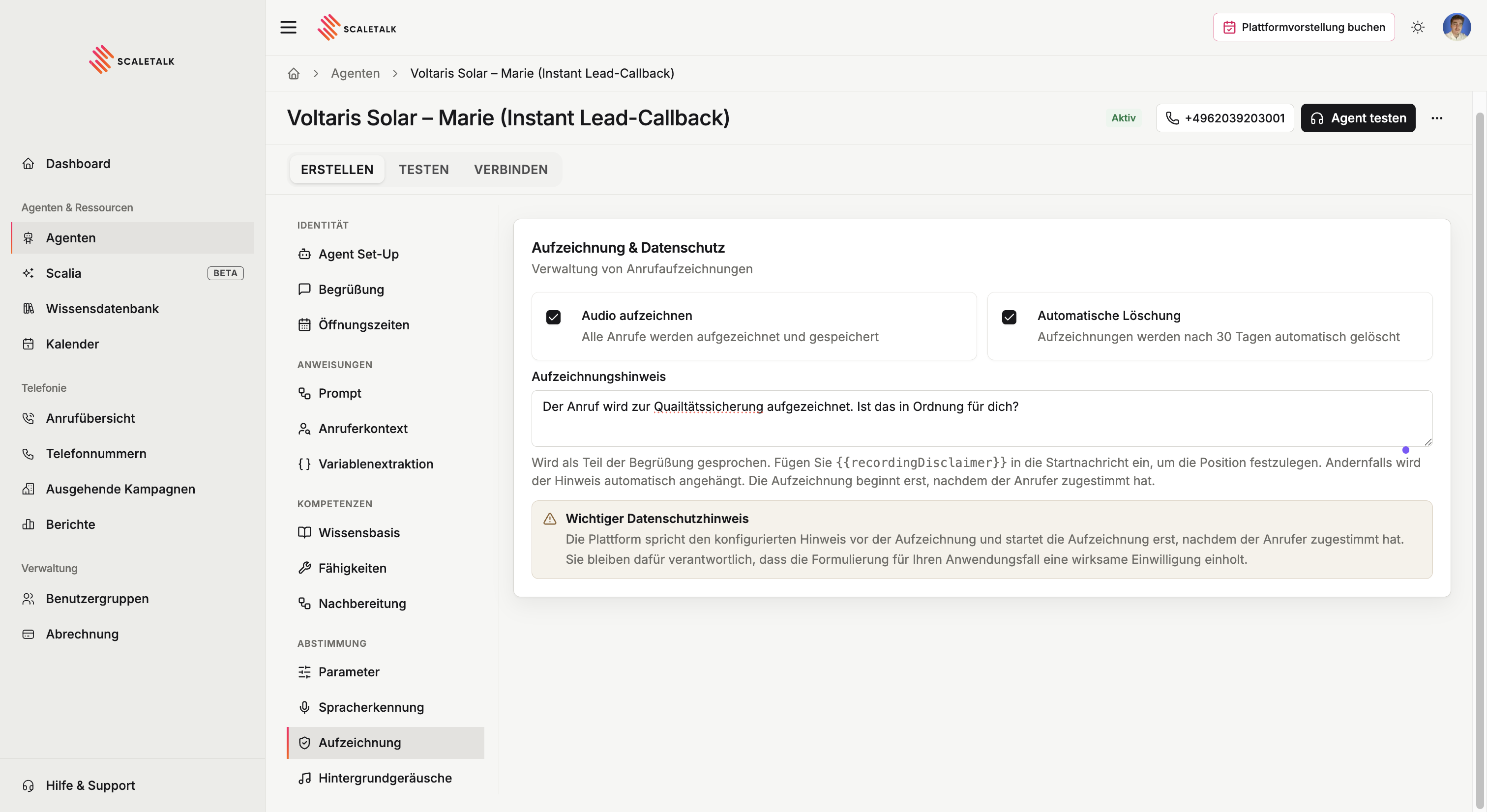The width and height of the screenshot is (1487, 812).
Task: Click into the Aufzeichnungshinweis text field
Action: click(x=981, y=418)
